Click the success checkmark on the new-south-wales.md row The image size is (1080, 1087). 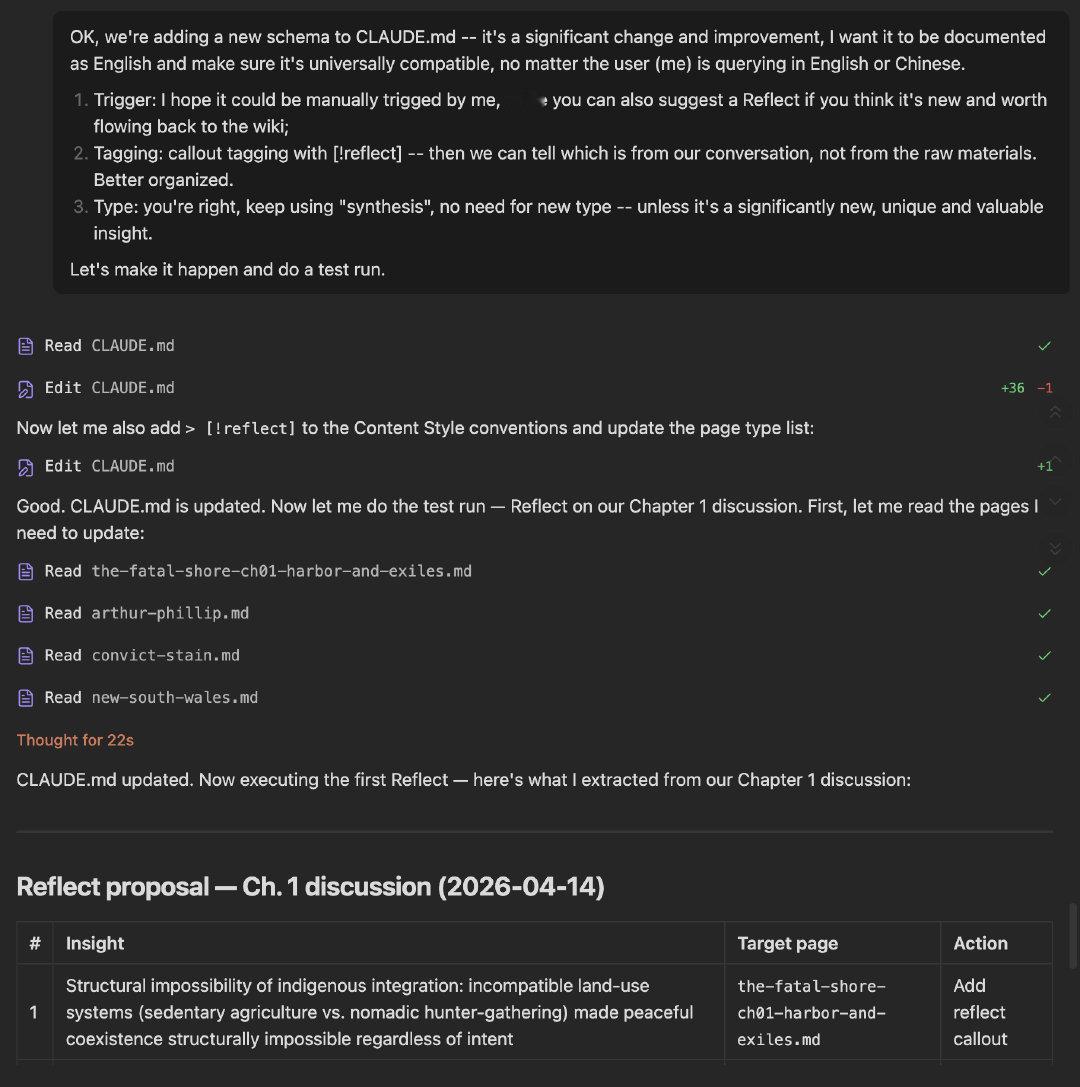(x=1045, y=697)
